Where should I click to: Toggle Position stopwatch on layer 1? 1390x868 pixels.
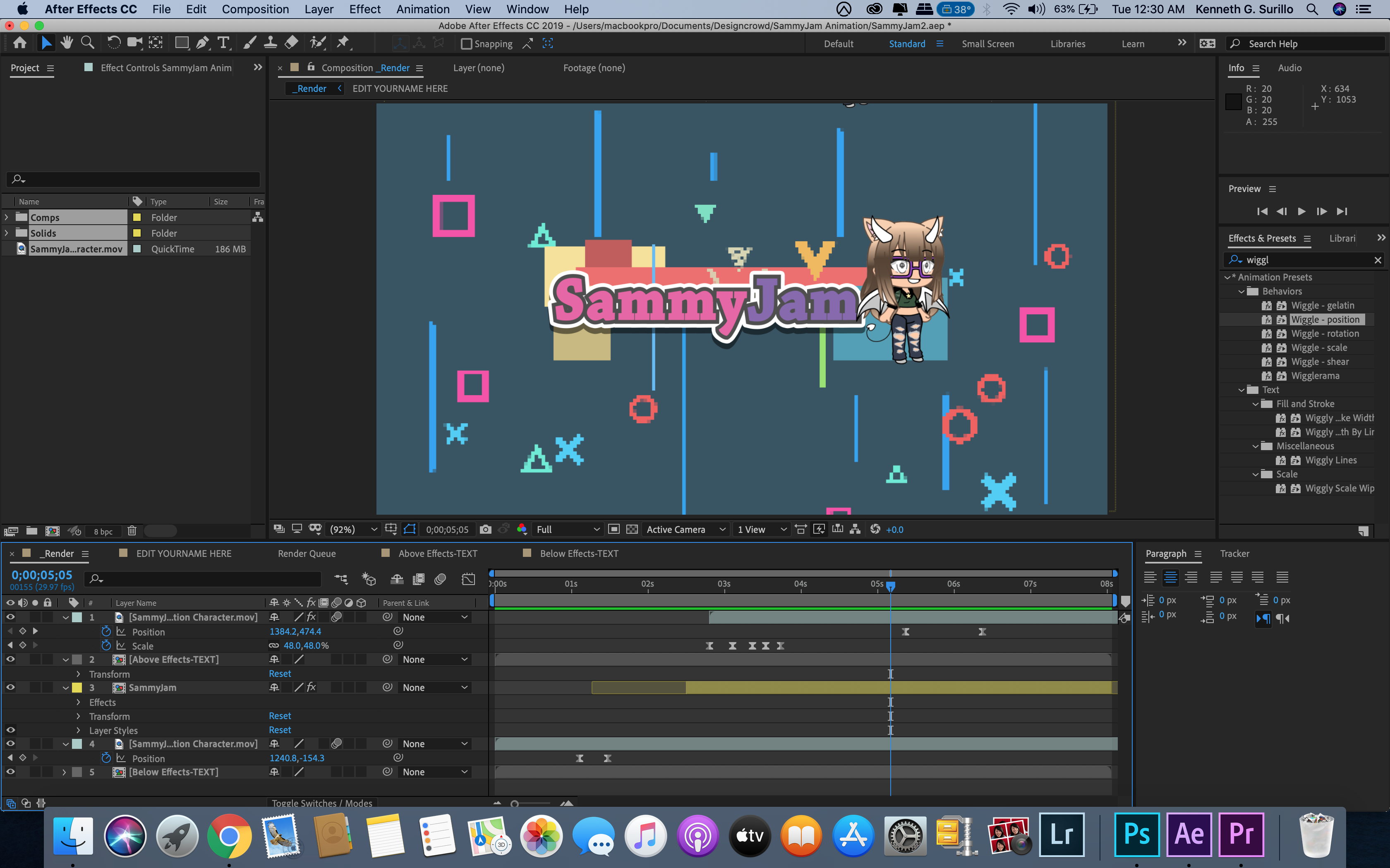(x=106, y=631)
